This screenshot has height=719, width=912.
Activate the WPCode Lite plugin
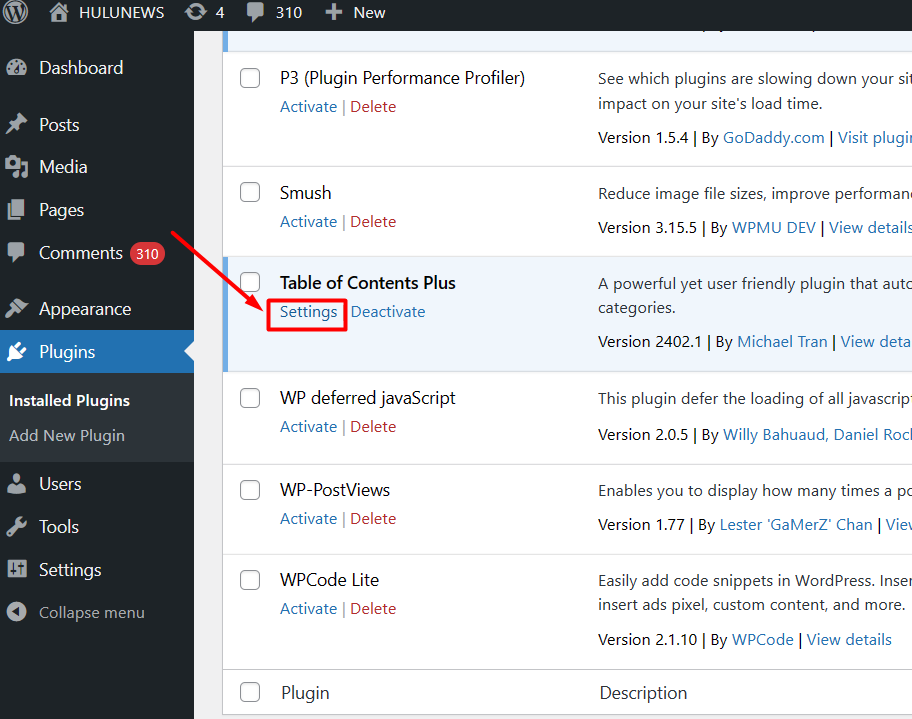pyautogui.click(x=308, y=609)
